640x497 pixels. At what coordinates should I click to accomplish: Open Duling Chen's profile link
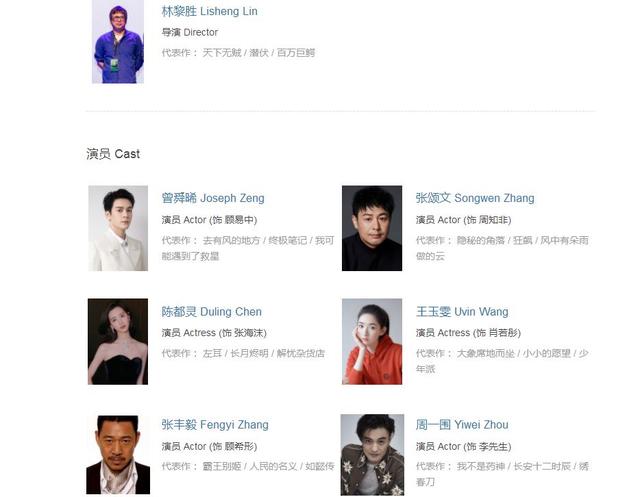point(211,311)
